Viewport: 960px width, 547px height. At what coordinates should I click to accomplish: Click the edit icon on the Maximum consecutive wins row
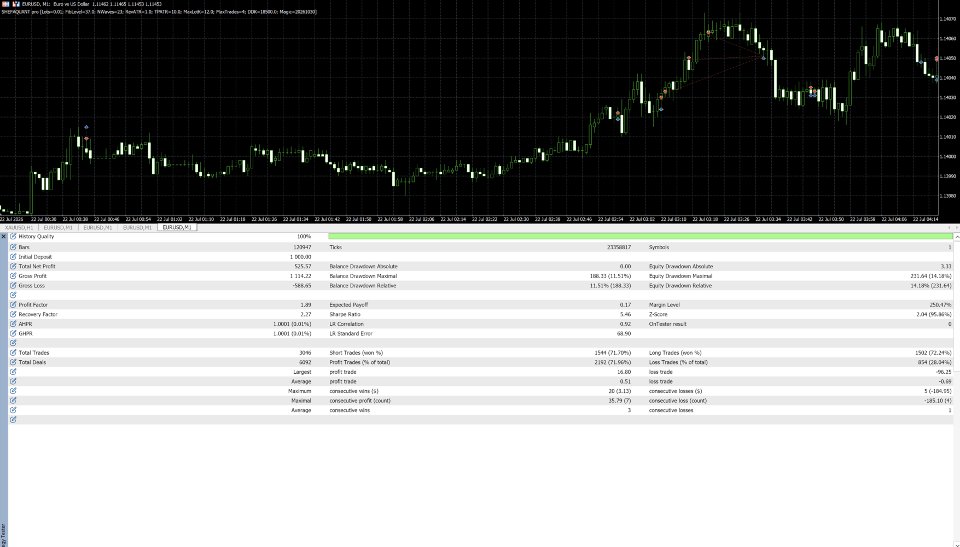coord(13,391)
